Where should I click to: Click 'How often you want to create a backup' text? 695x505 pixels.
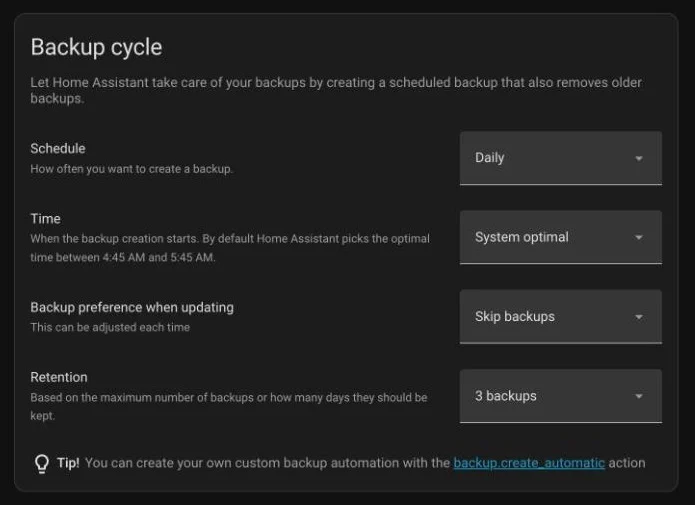point(131,169)
